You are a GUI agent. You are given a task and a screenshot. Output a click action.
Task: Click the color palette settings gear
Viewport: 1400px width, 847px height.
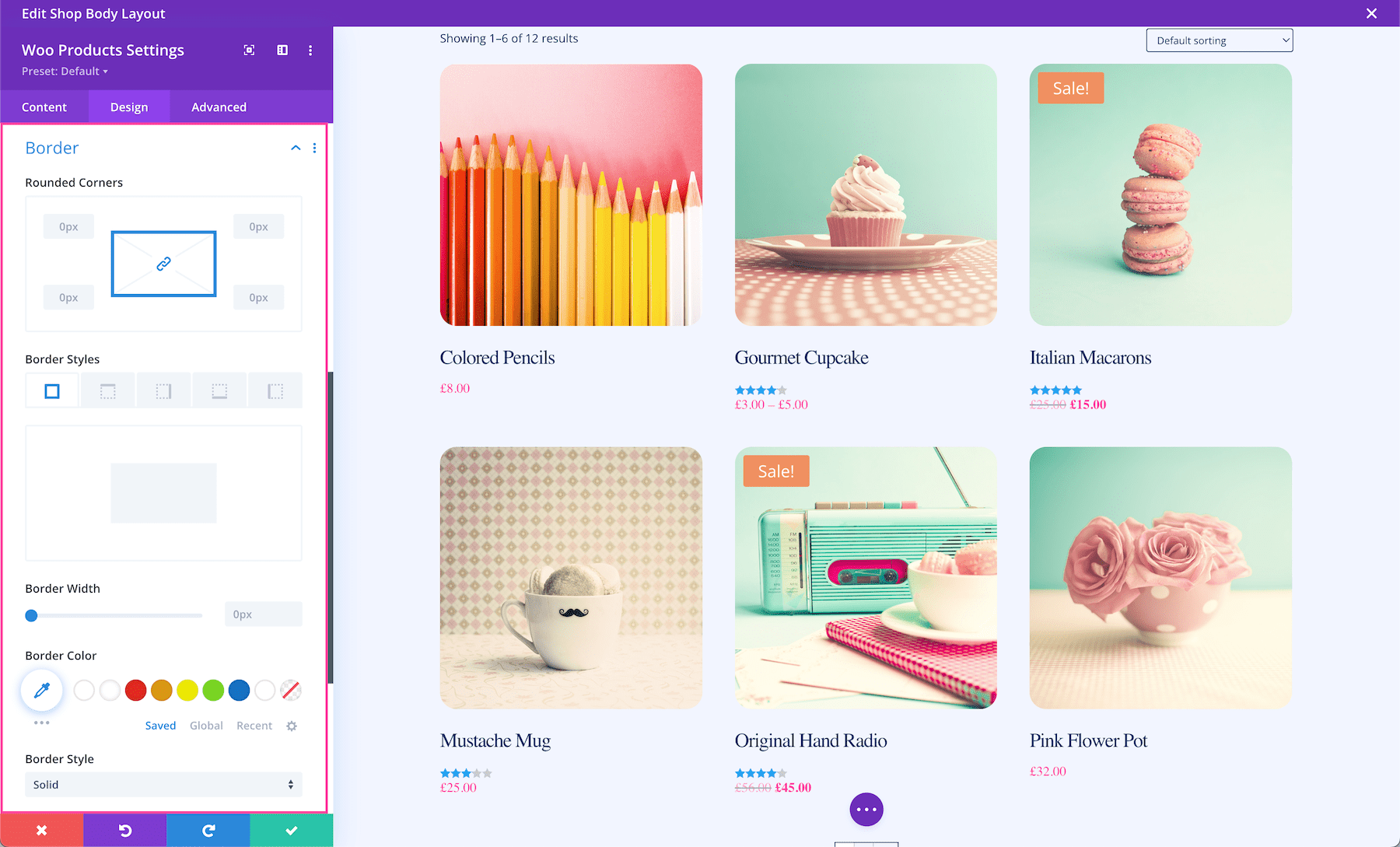pos(292,726)
